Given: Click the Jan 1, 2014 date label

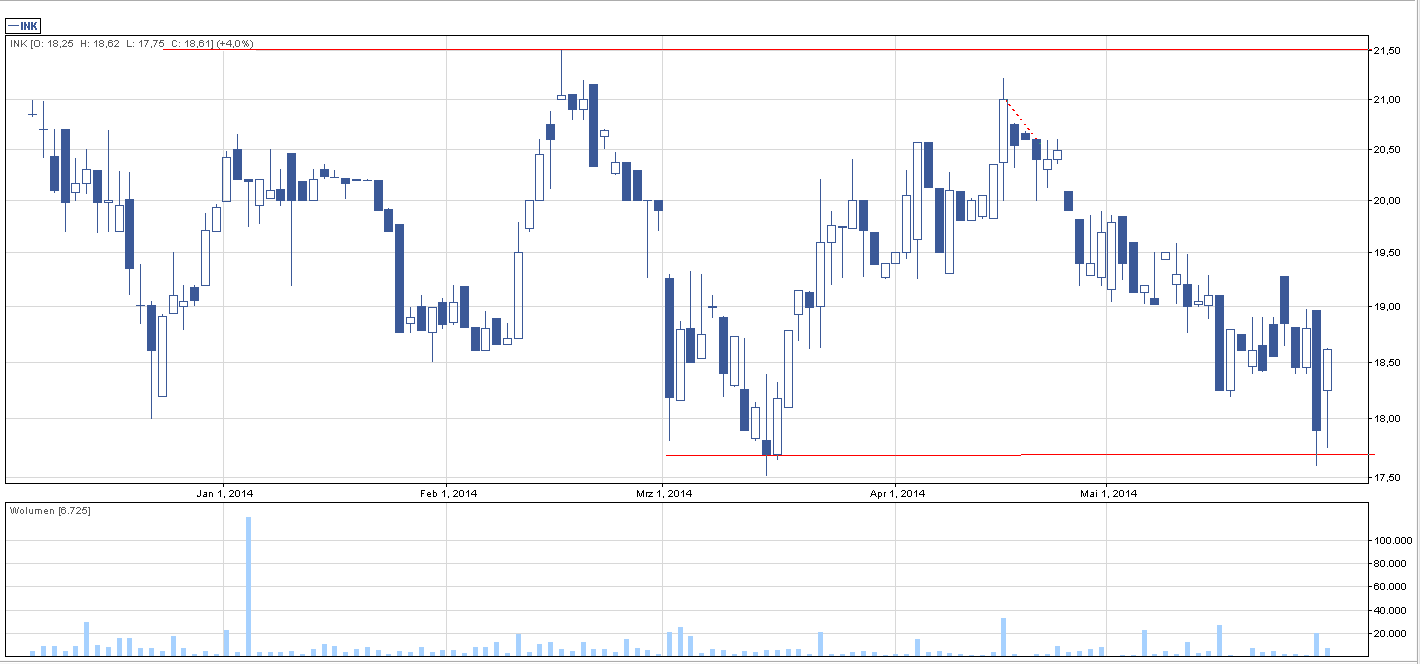Looking at the screenshot, I should [224, 493].
